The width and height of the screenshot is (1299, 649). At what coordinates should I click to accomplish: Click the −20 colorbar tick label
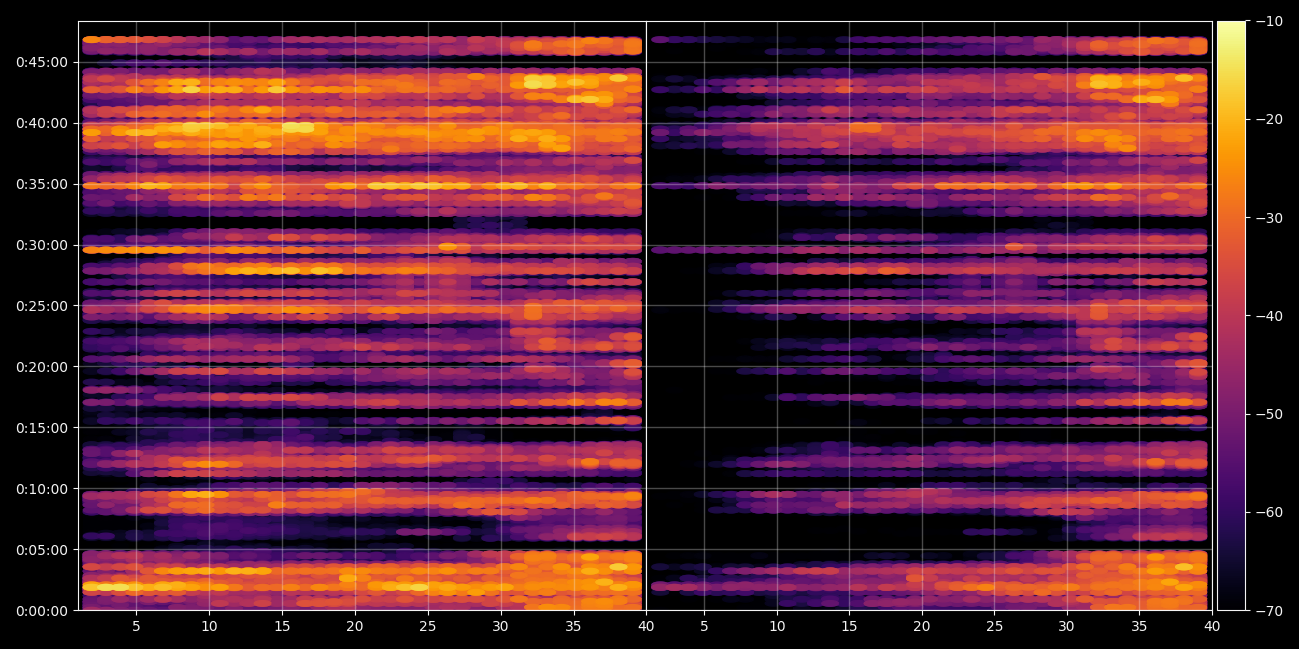pyautogui.click(x=1269, y=119)
